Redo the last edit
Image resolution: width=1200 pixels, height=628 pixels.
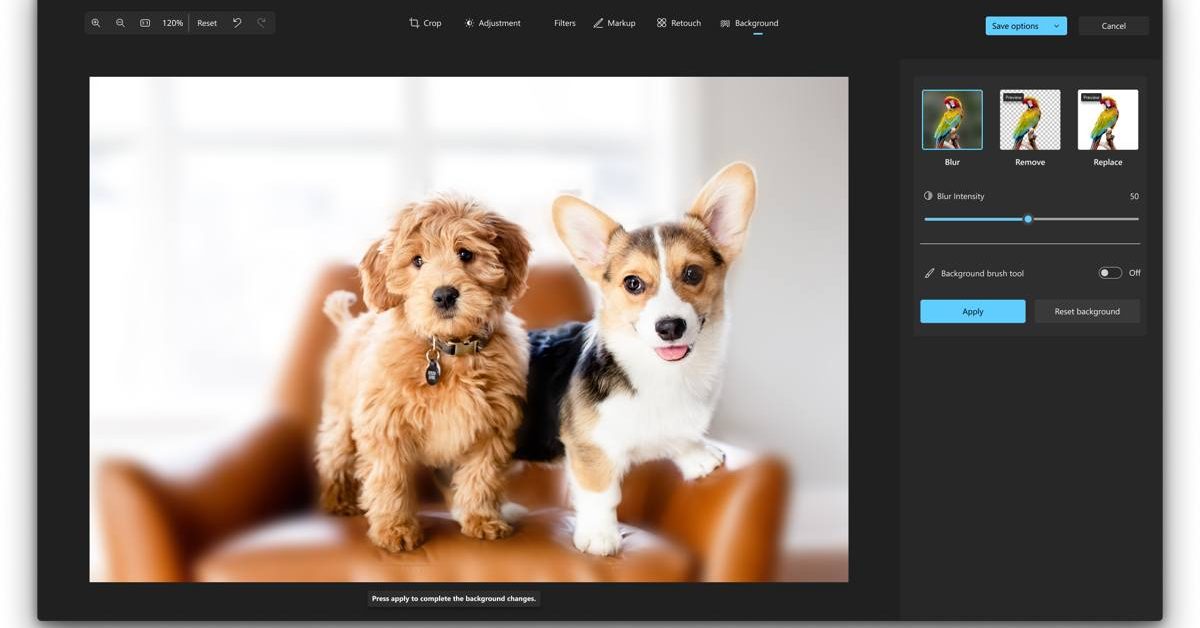click(262, 23)
